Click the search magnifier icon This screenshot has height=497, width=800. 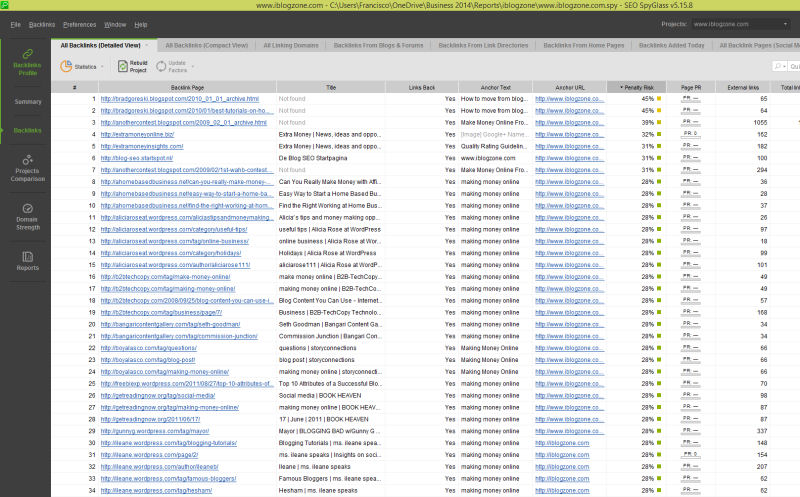[778, 66]
